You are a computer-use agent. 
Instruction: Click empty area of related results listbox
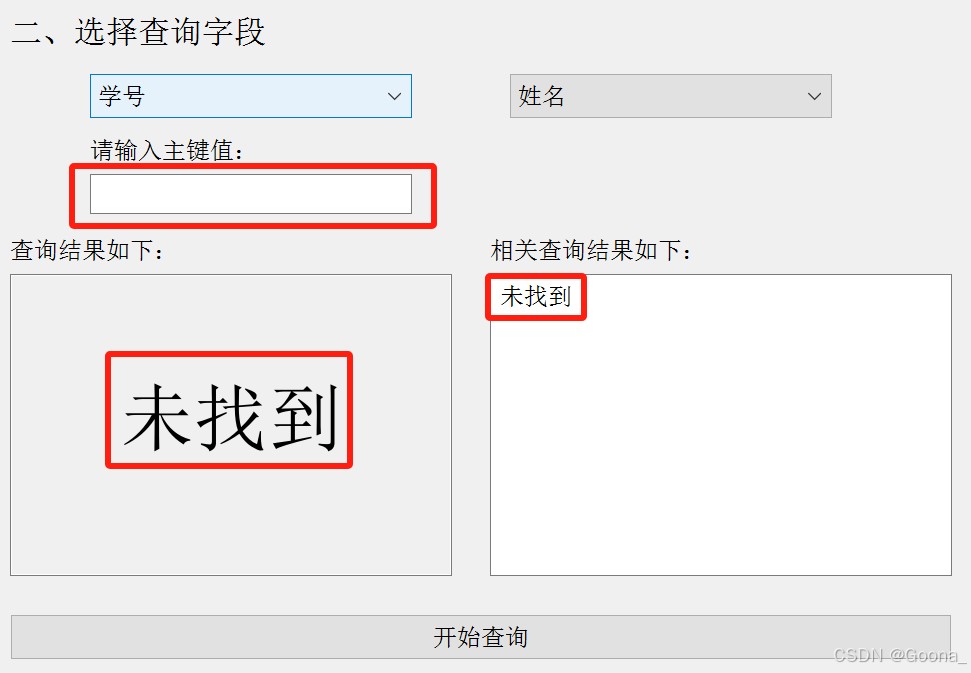point(721,433)
